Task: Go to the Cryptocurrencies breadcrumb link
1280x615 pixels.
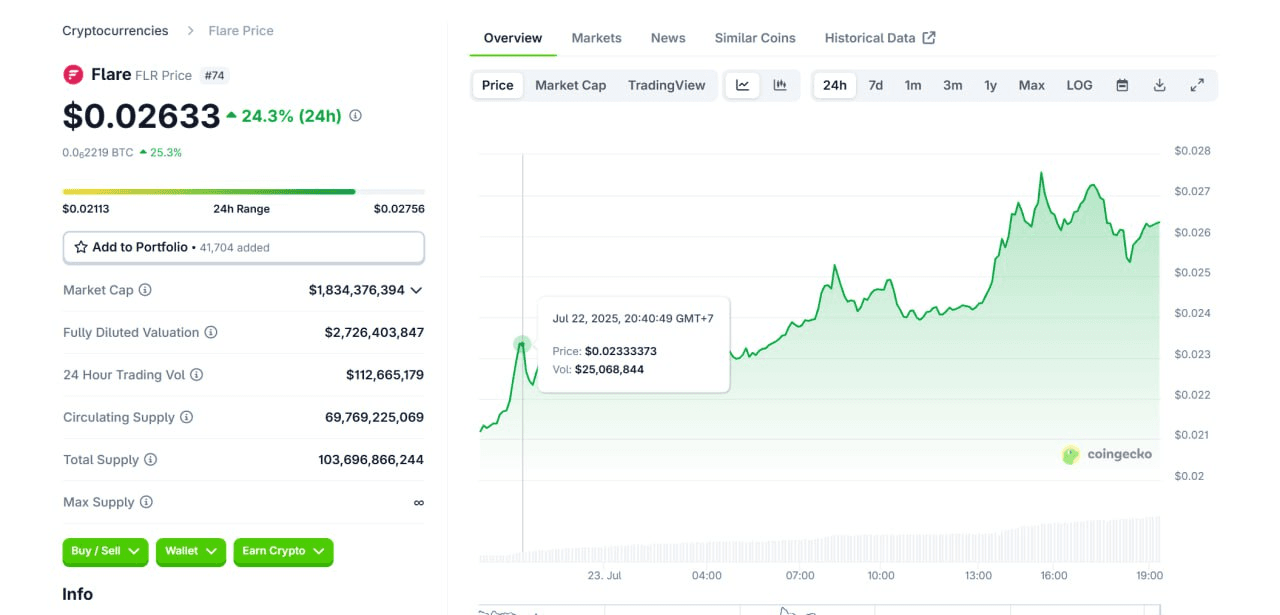Action: tap(115, 31)
